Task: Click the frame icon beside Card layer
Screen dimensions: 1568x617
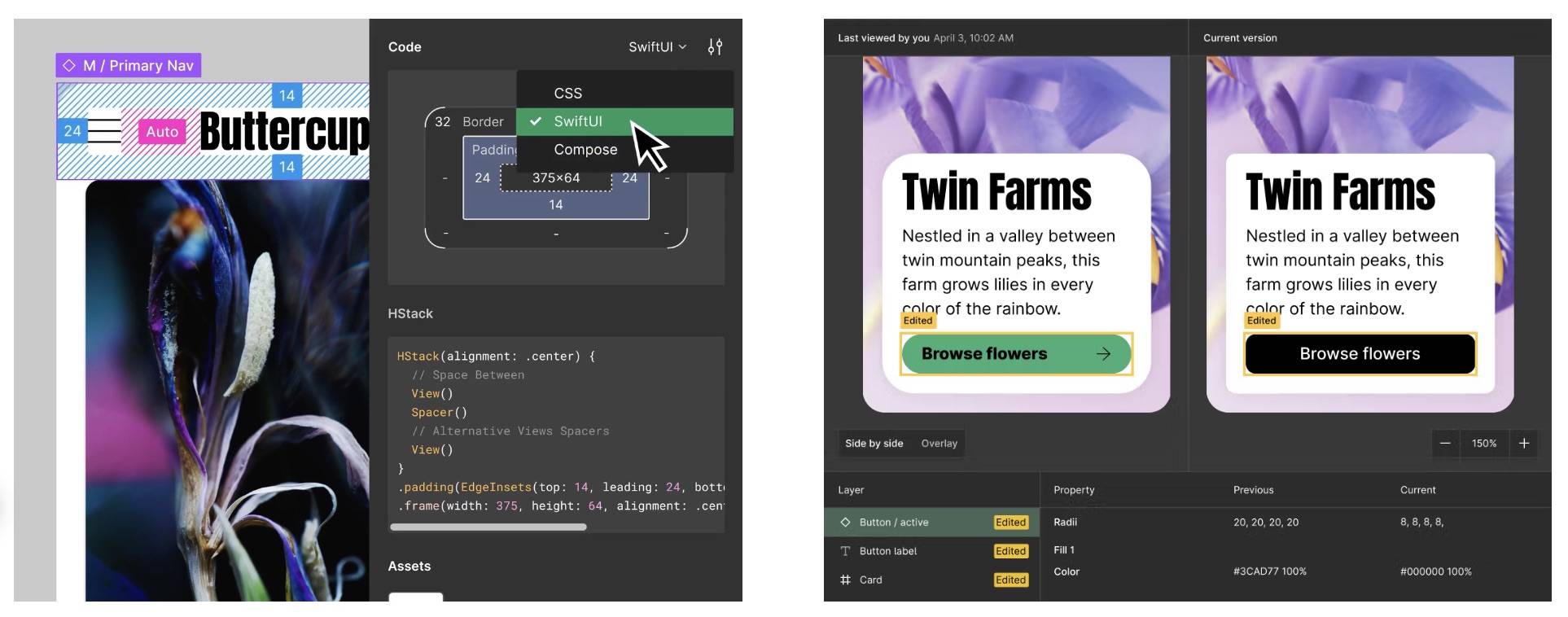Action: click(845, 580)
